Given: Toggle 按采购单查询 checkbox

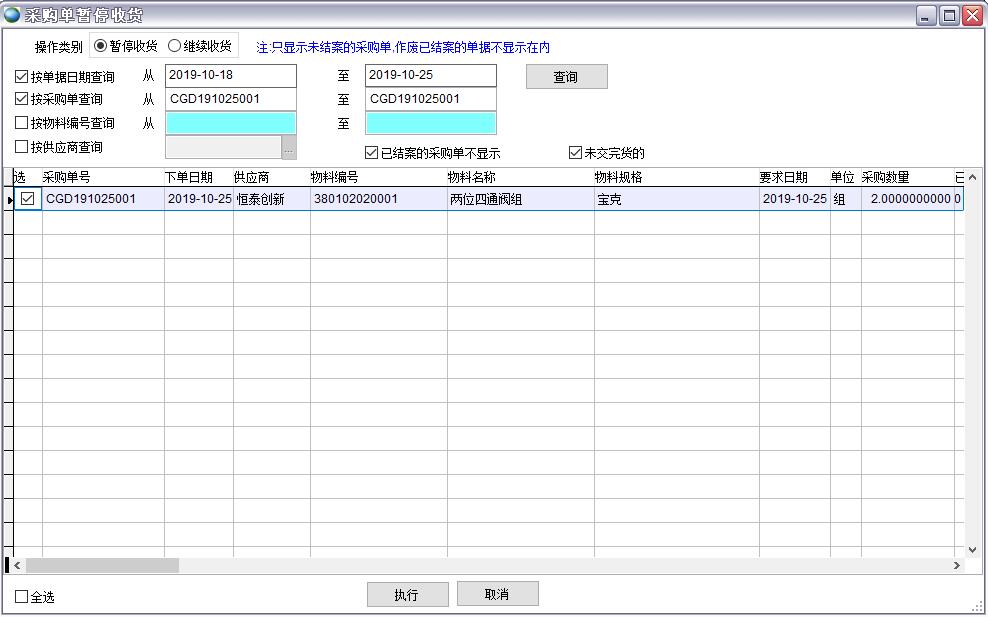Looking at the screenshot, I should (22, 100).
